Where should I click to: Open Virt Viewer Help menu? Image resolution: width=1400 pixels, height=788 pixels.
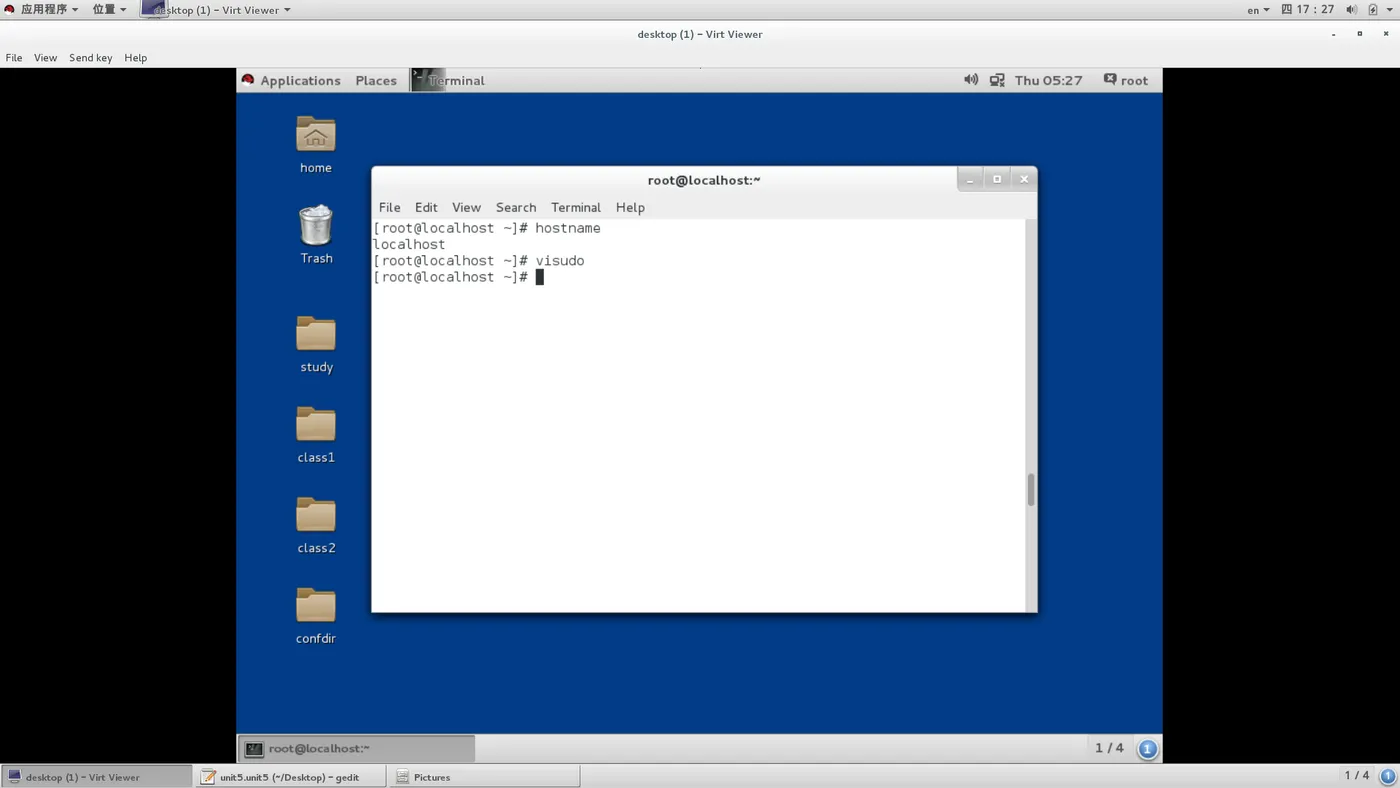tap(136, 57)
